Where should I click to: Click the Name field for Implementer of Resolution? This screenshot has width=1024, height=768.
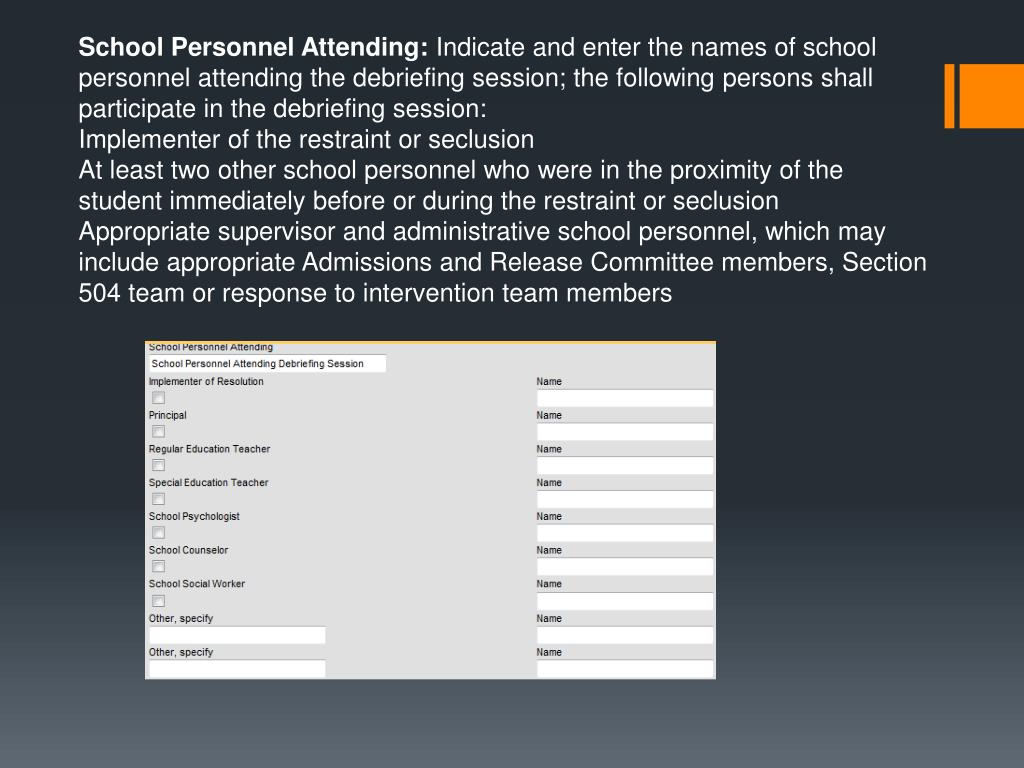[625, 398]
